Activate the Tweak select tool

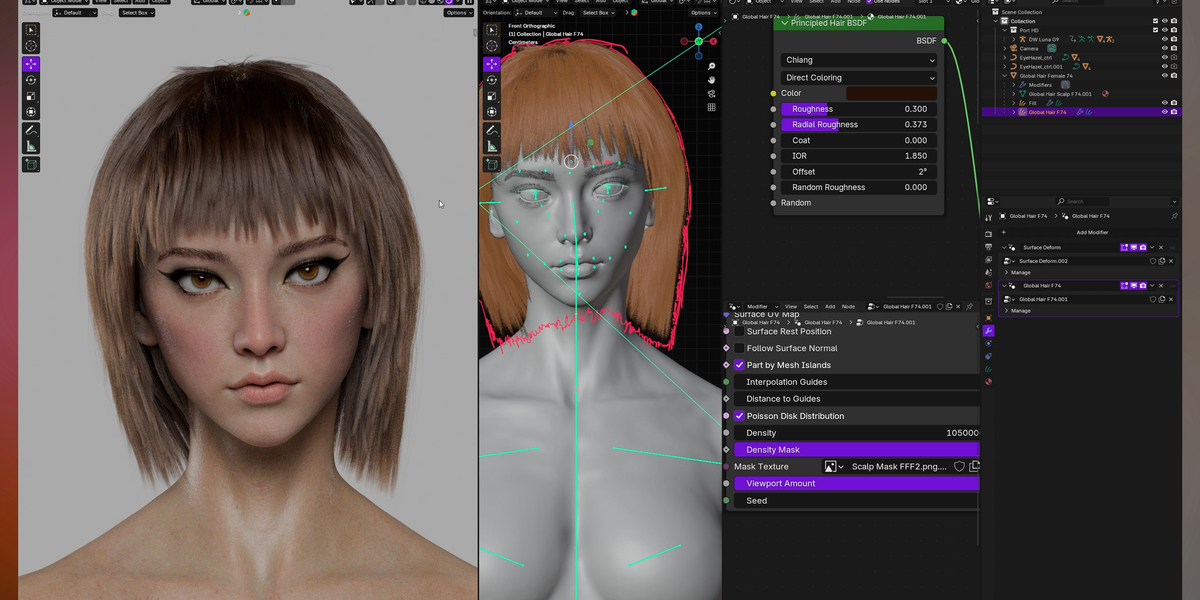30,31
